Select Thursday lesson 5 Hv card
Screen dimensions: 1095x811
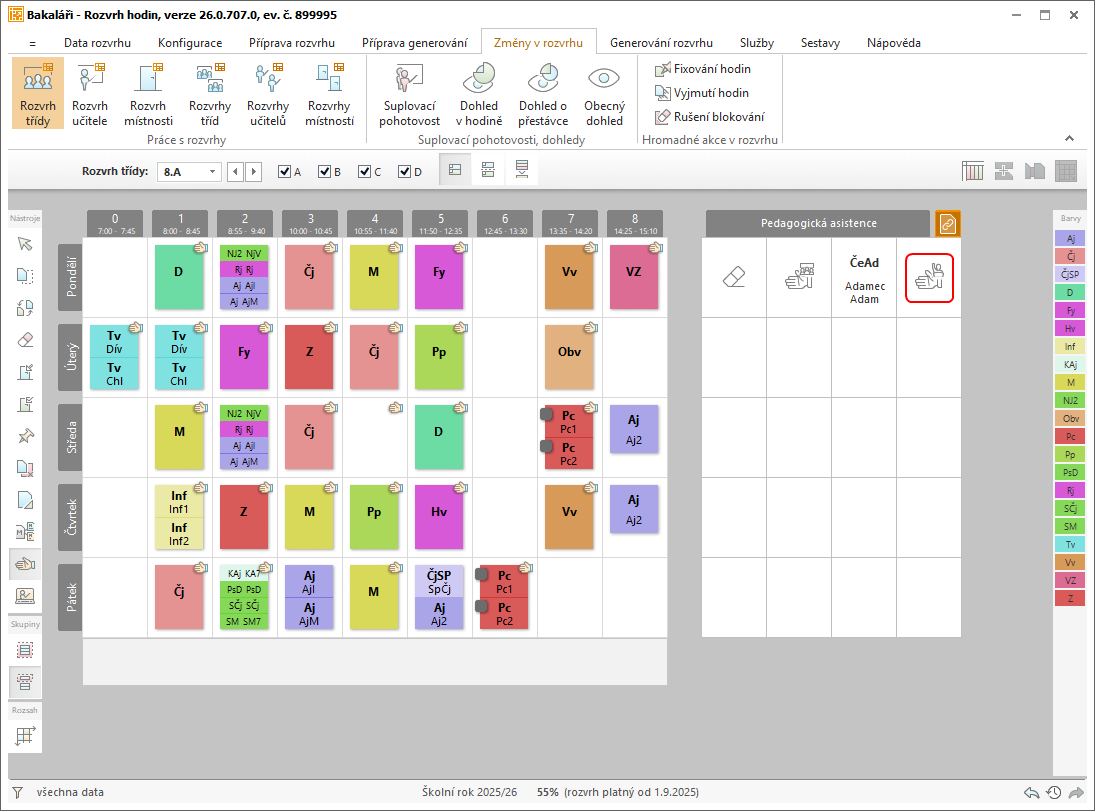click(439, 516)
